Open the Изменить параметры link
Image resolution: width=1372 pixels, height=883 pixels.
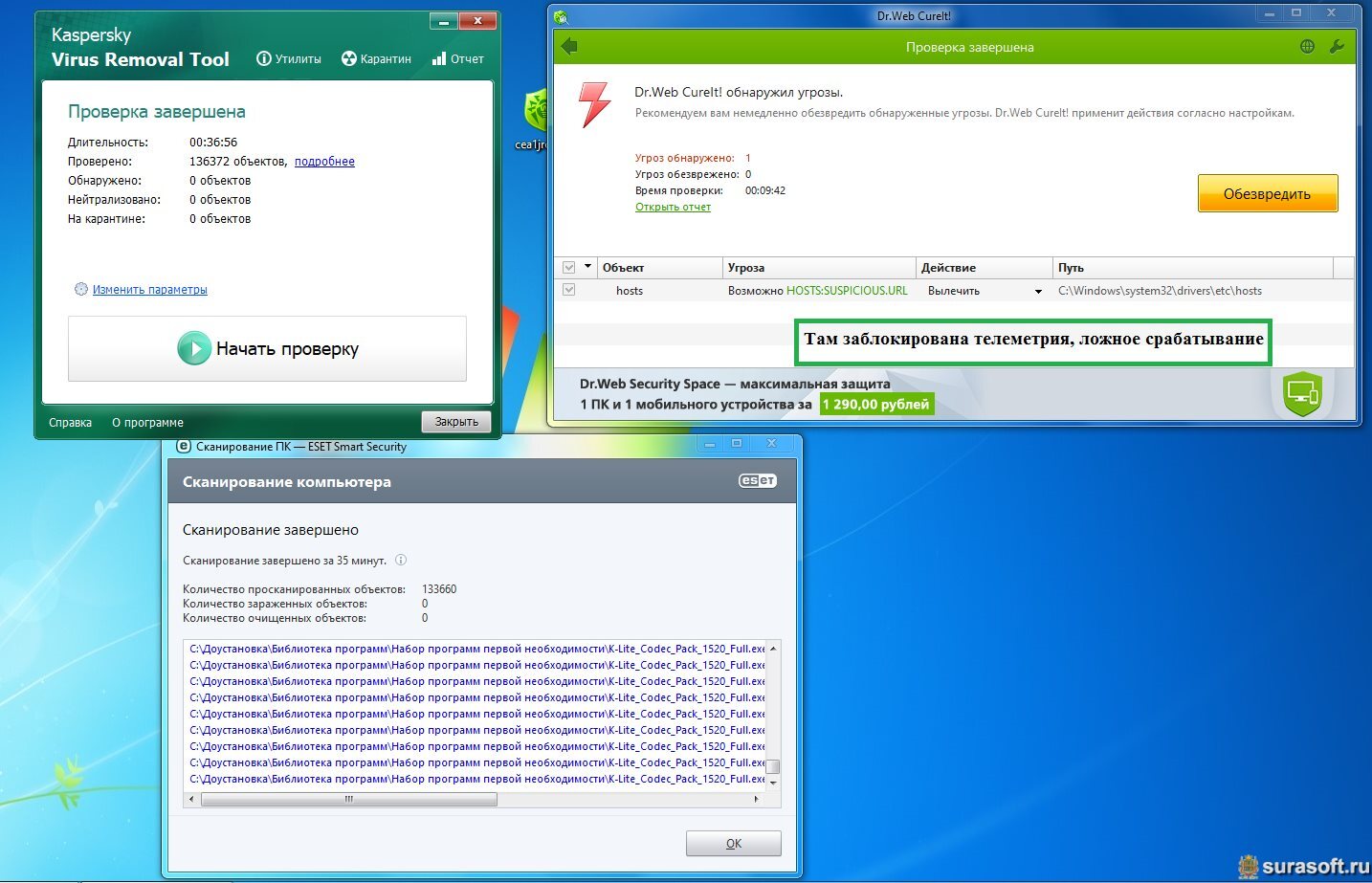coord(150,290)
